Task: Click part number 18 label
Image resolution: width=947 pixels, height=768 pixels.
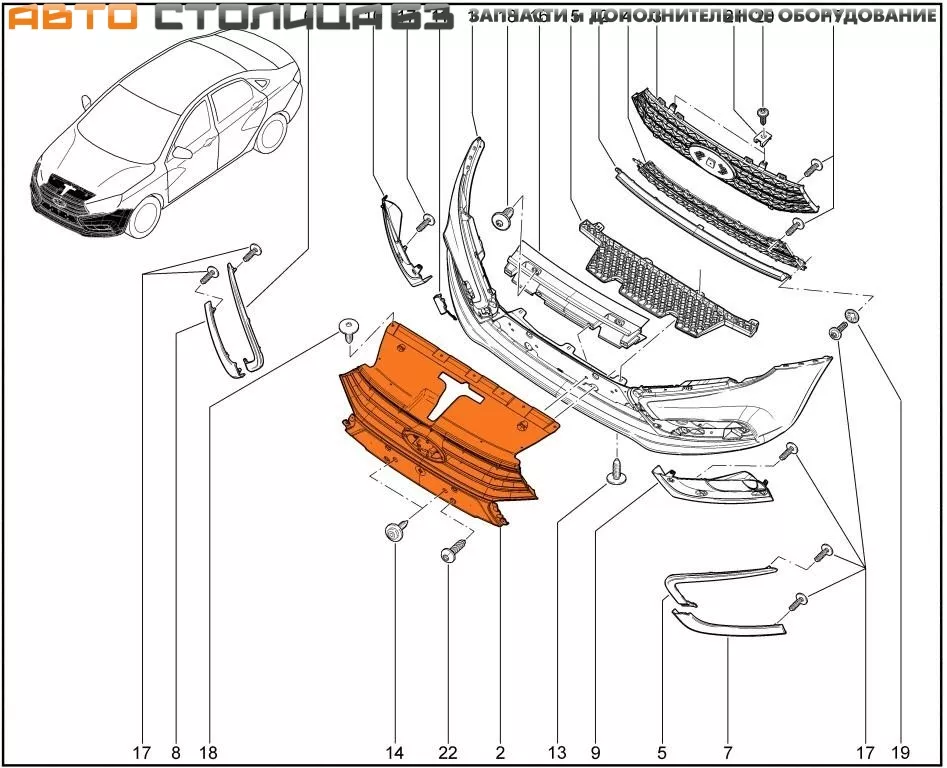Action: (x=210, y=752)
